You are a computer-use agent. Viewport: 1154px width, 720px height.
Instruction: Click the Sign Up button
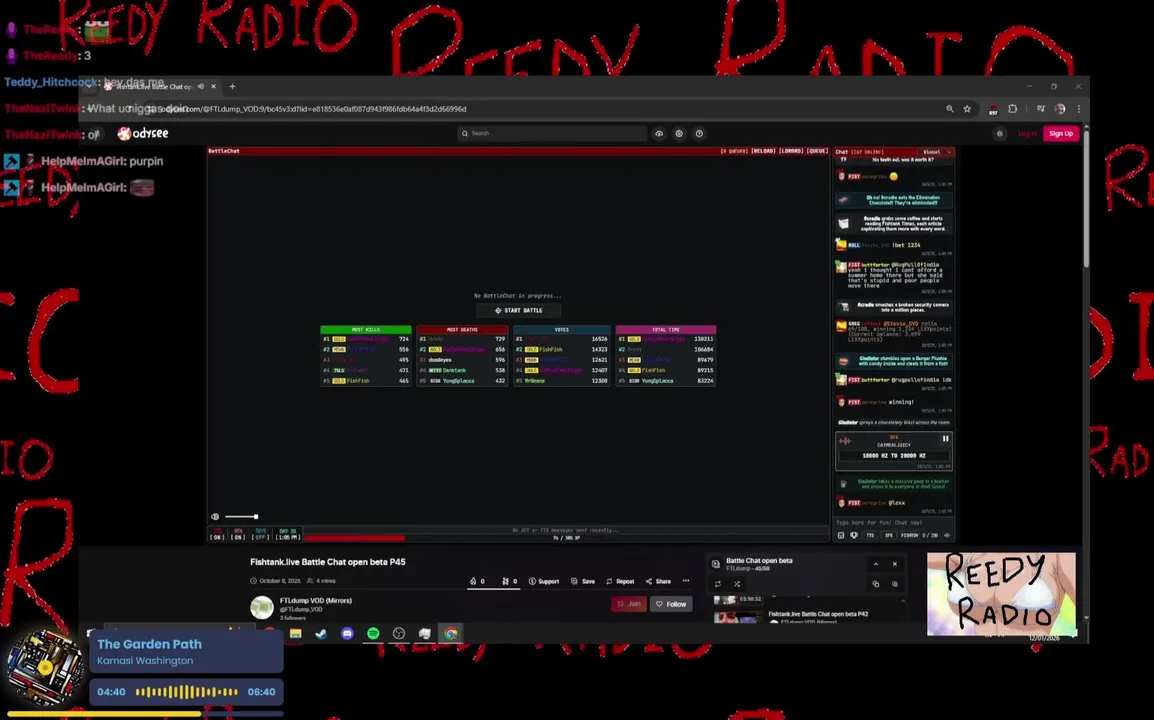(1061, 133)
